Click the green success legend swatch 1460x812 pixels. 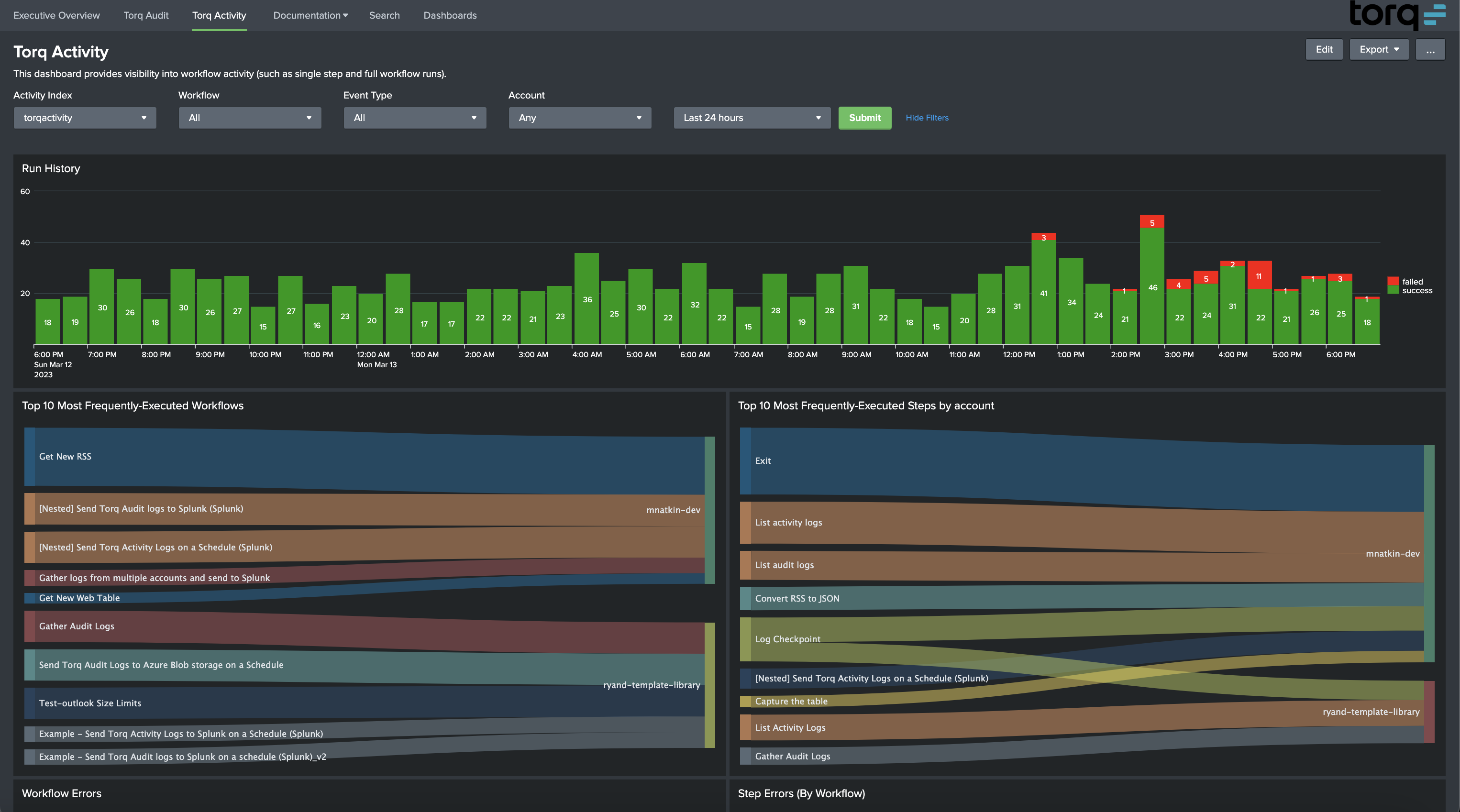click(x=1393, y=290)
